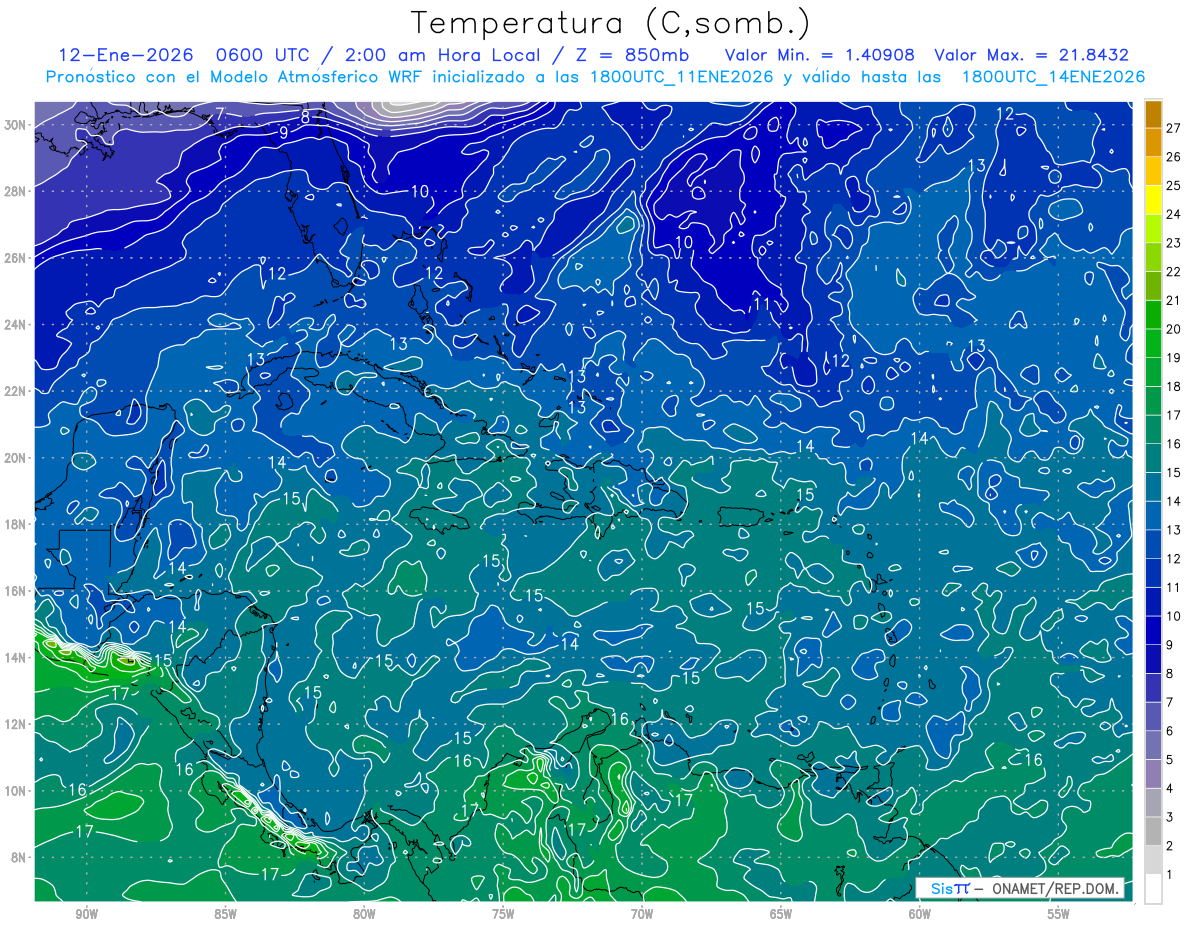Click the initialization time "1800UTC_11ENE2026"

[681, 77]
